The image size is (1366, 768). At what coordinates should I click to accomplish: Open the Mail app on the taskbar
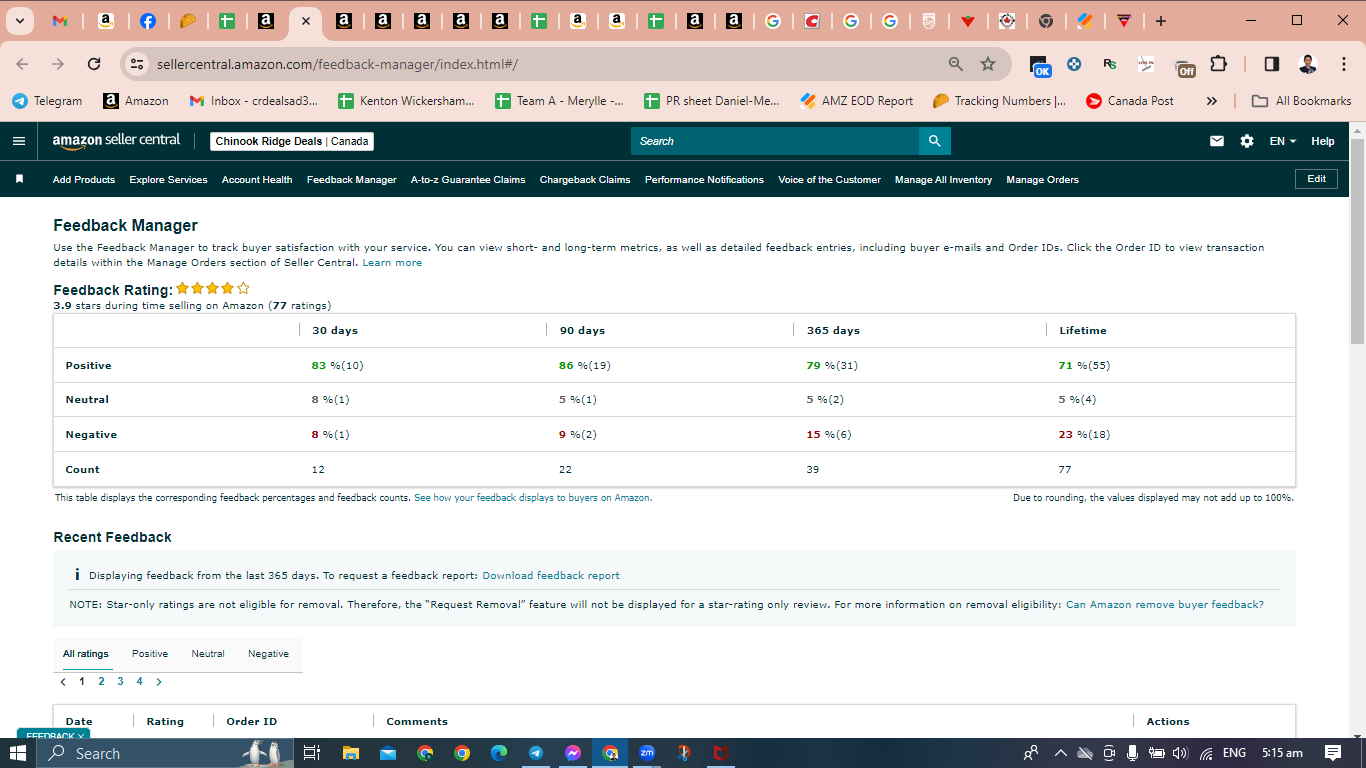387,753
